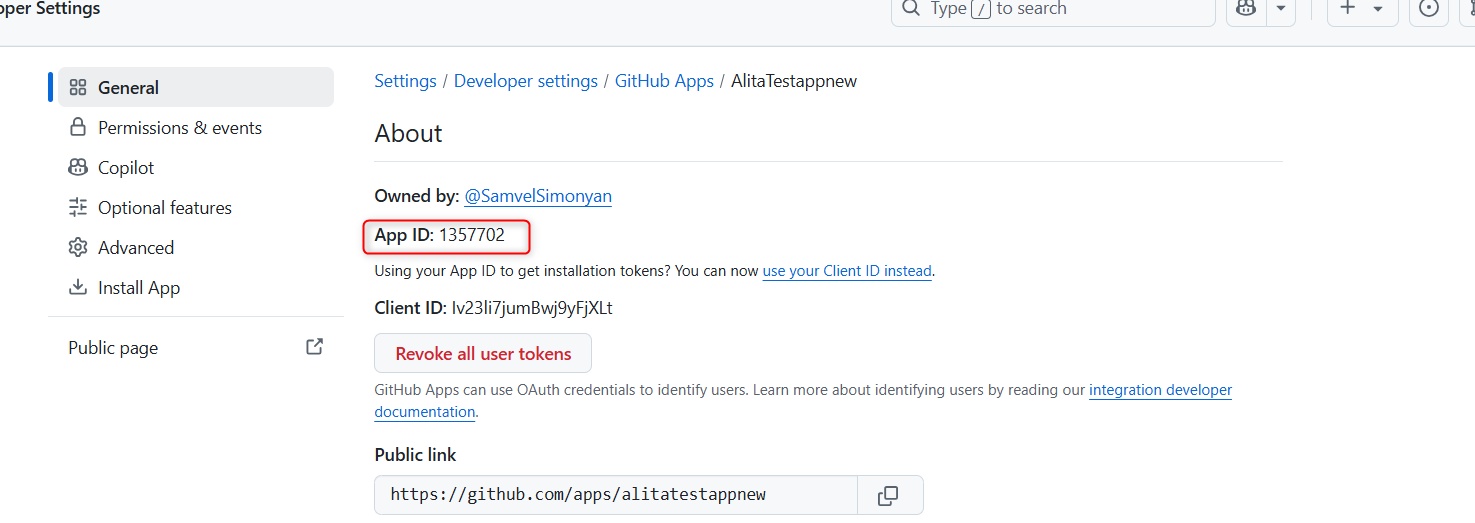Click the Public link label
Image resolution: width=1475 pixels, height=523 pixels.
point(415,455)
